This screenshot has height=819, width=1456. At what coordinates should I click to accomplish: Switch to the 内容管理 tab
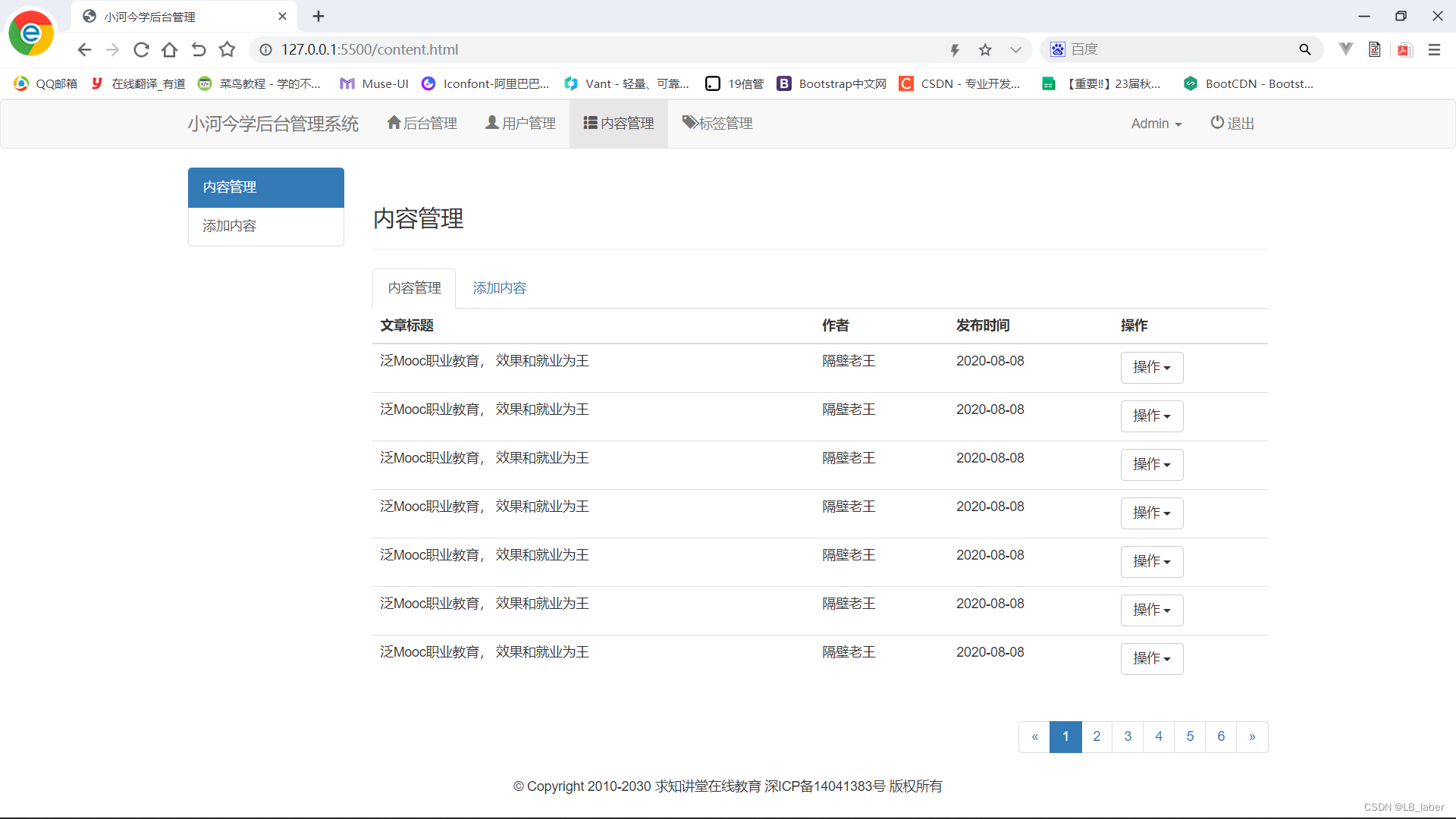(x=414, y=288)
